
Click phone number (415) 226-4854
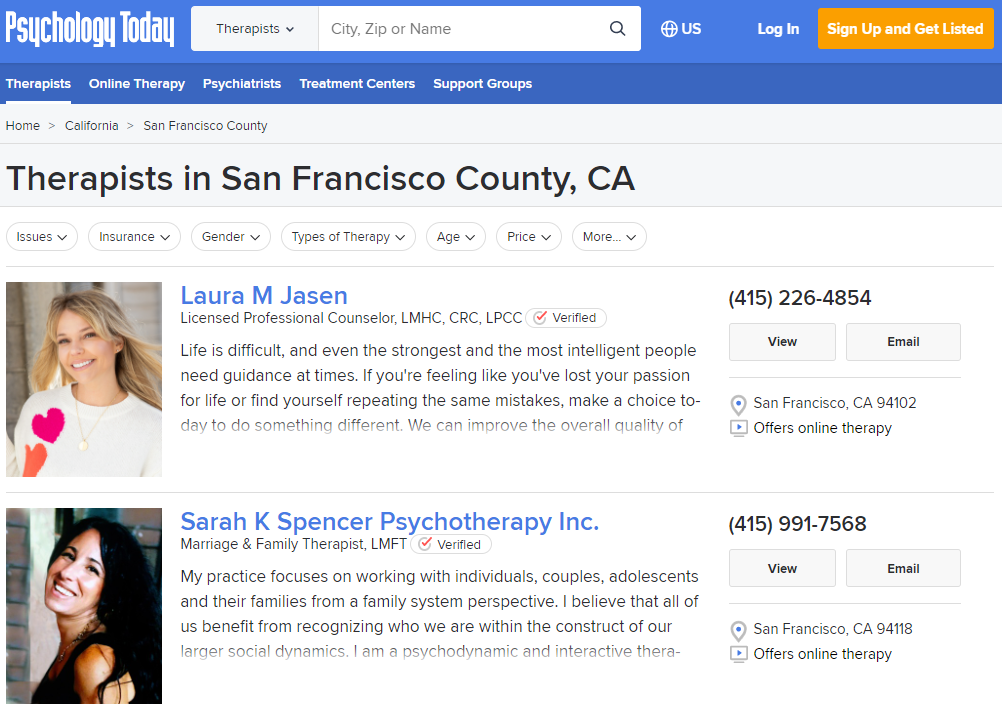click(799, 298)
